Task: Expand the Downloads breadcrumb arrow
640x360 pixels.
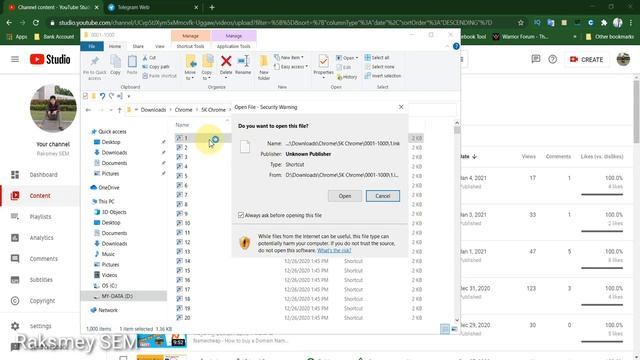Action: point(171,110)
